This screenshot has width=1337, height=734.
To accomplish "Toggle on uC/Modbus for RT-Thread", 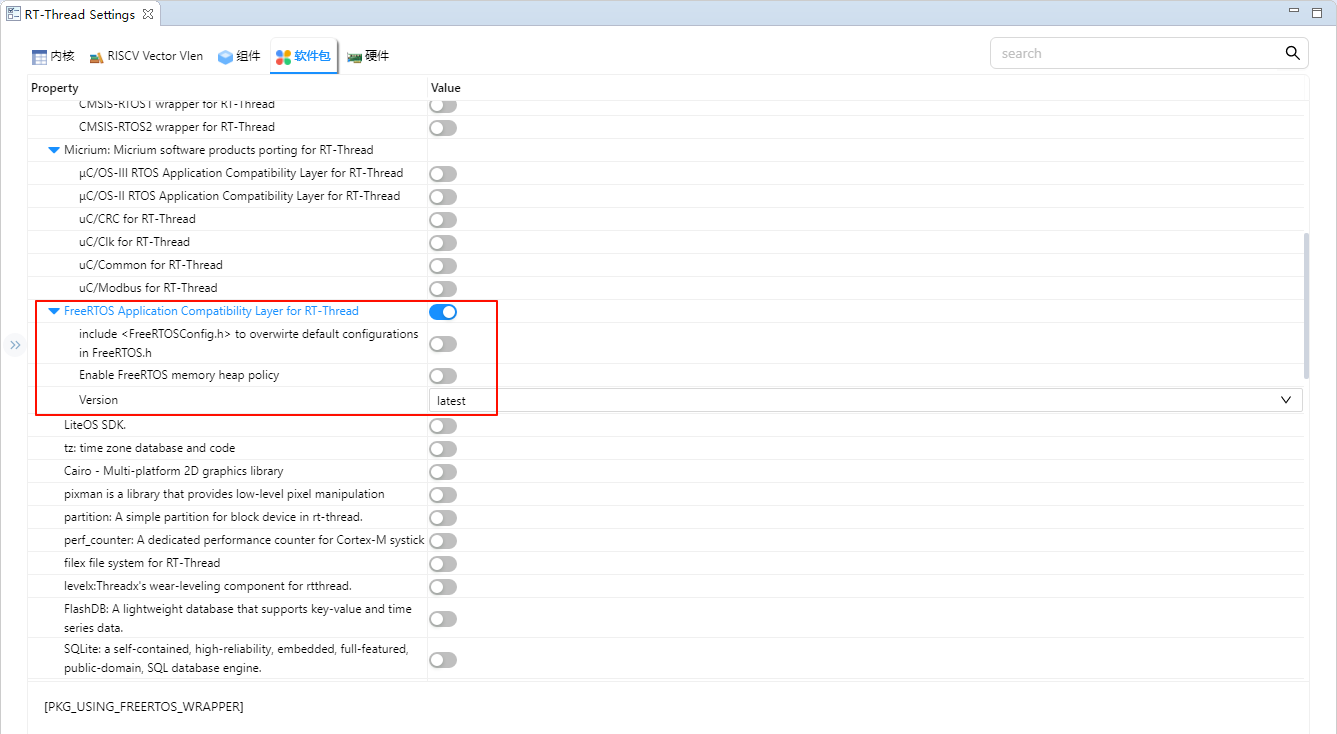I will point(443,289).
